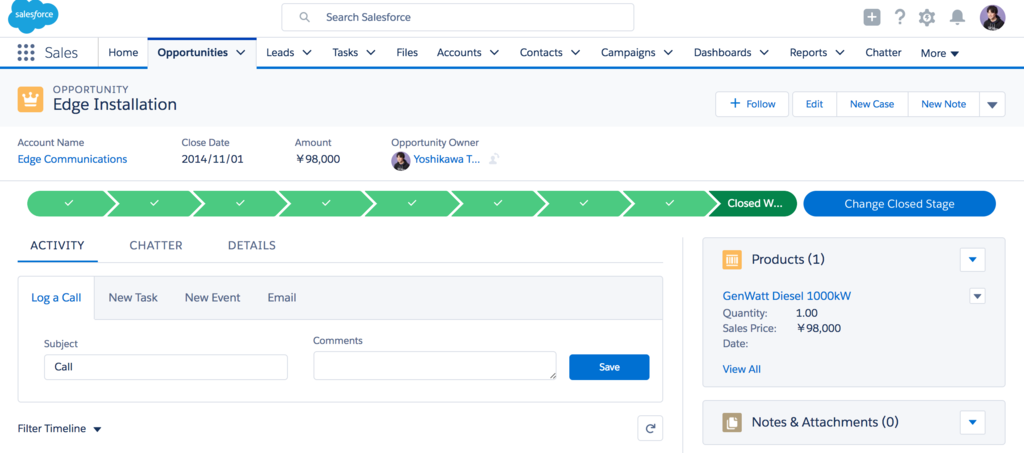Screen dimensions: 1024x453
Task: Click the Search Salesforce field
Action: point(458,18)
